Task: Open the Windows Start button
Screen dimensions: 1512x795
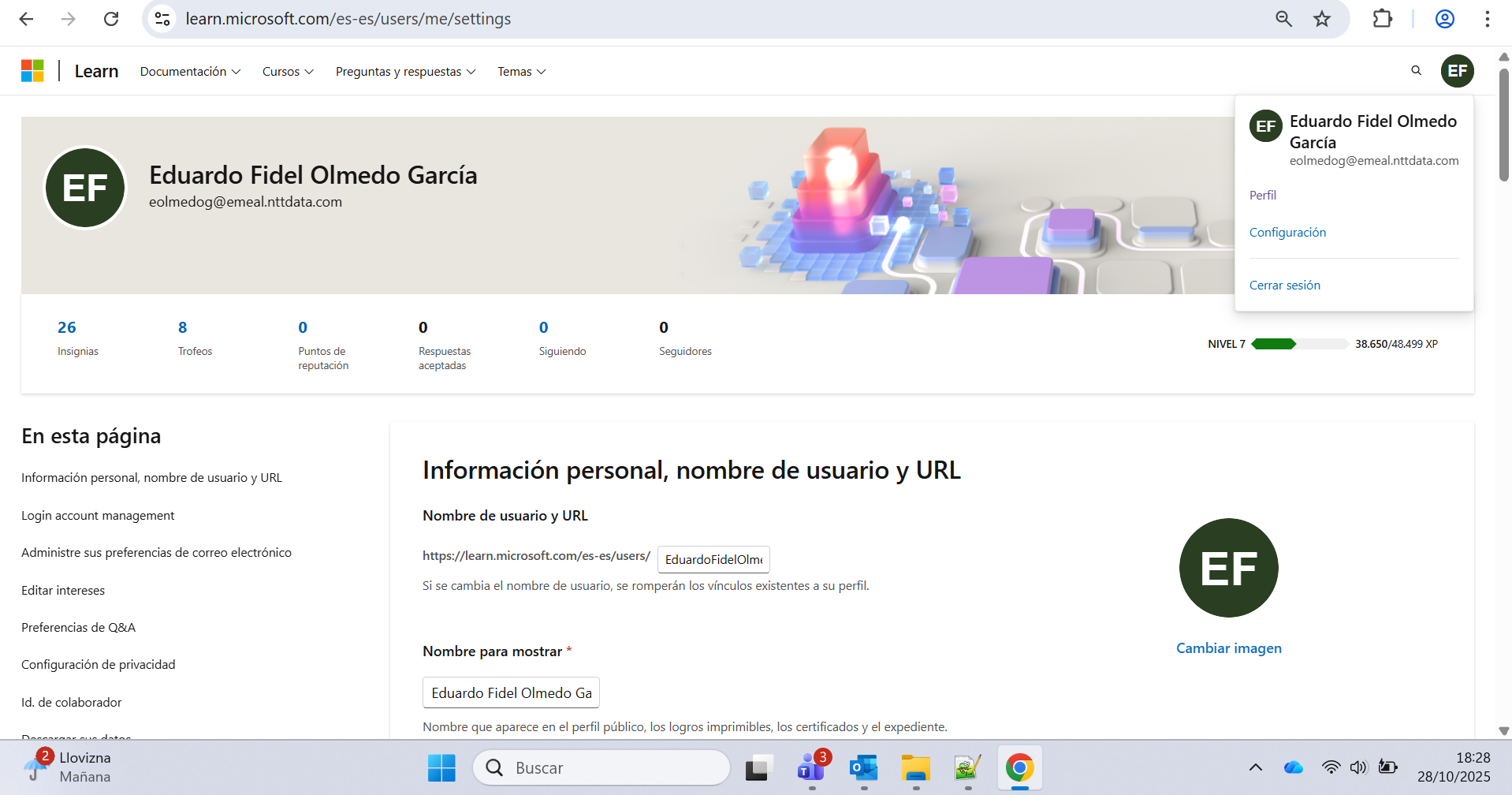Action: pyautogui.click(x=441, y=767)
